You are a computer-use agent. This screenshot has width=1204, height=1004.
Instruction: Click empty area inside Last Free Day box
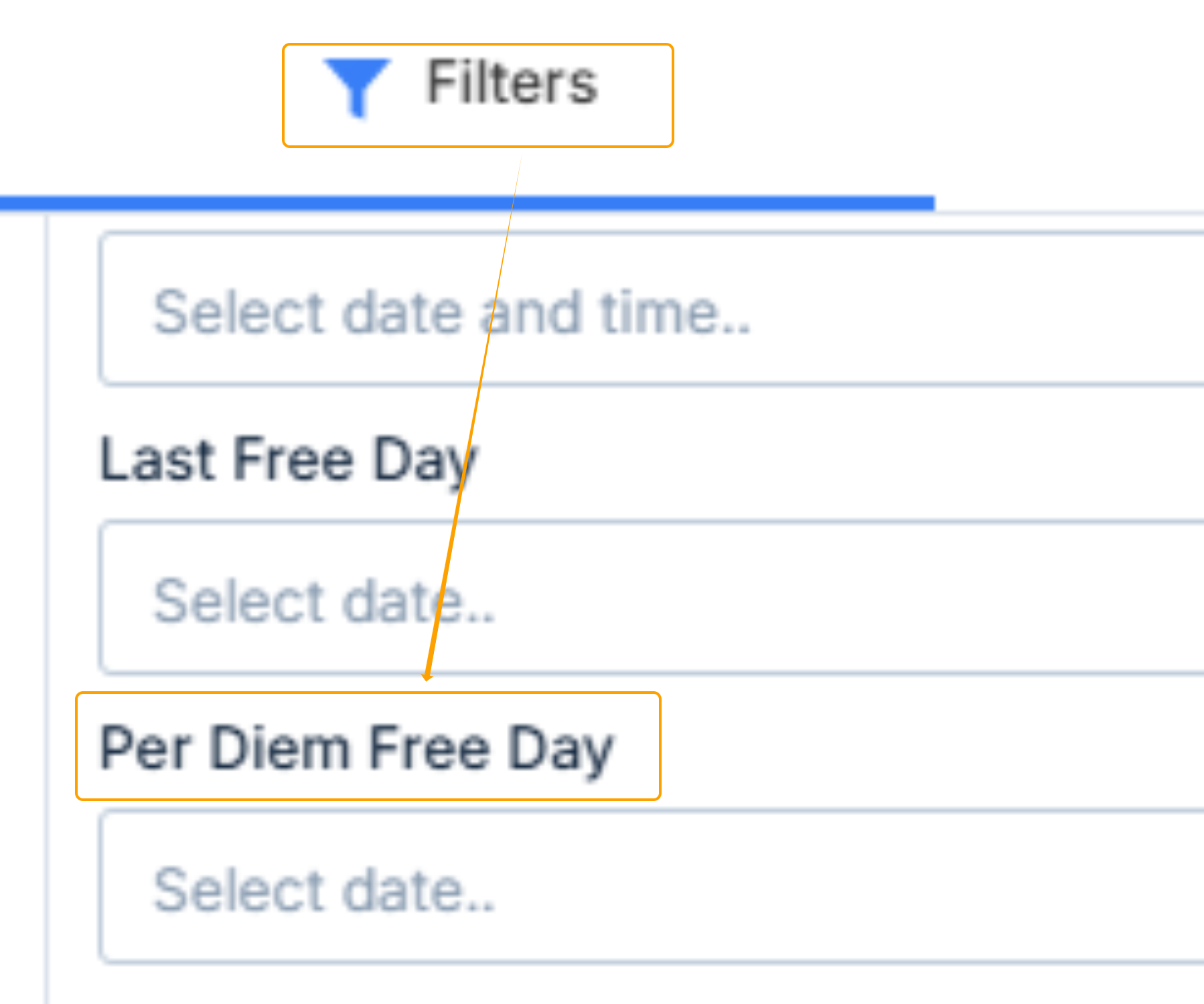click(871, 597)
